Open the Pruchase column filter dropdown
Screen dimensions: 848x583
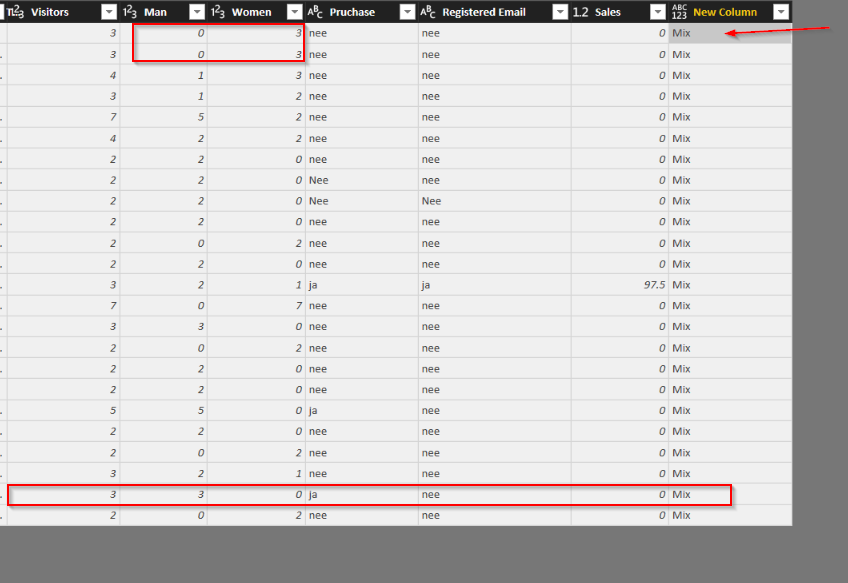407,12
